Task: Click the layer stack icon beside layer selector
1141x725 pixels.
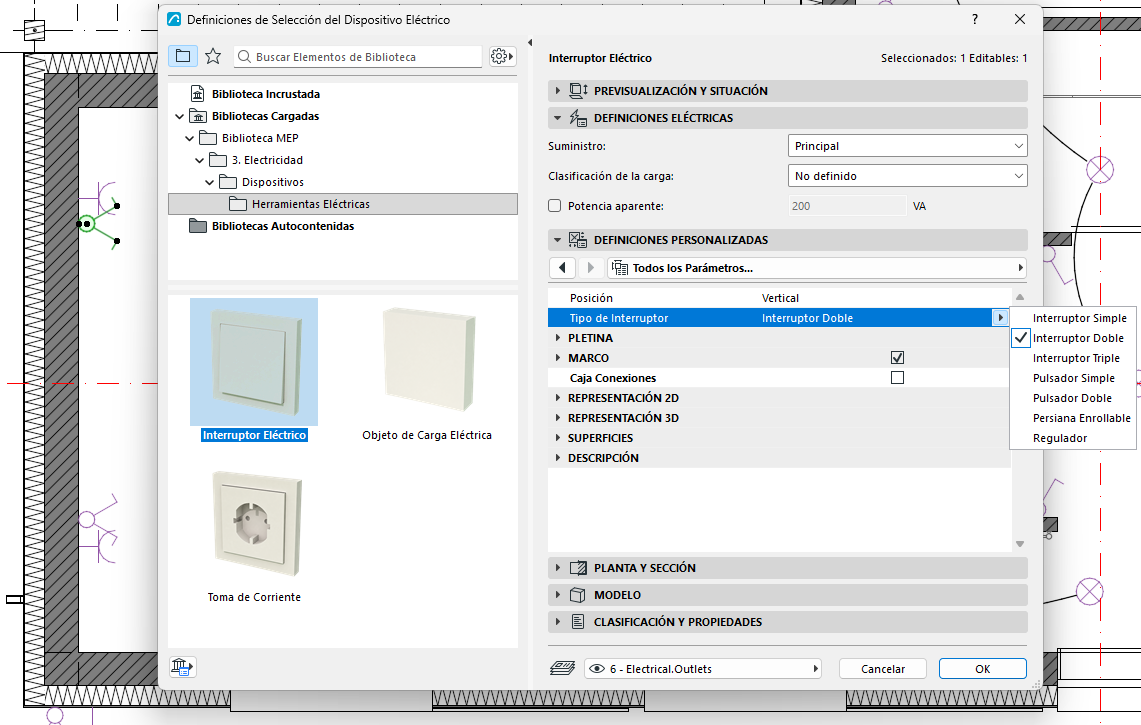Action: (562, 668)
